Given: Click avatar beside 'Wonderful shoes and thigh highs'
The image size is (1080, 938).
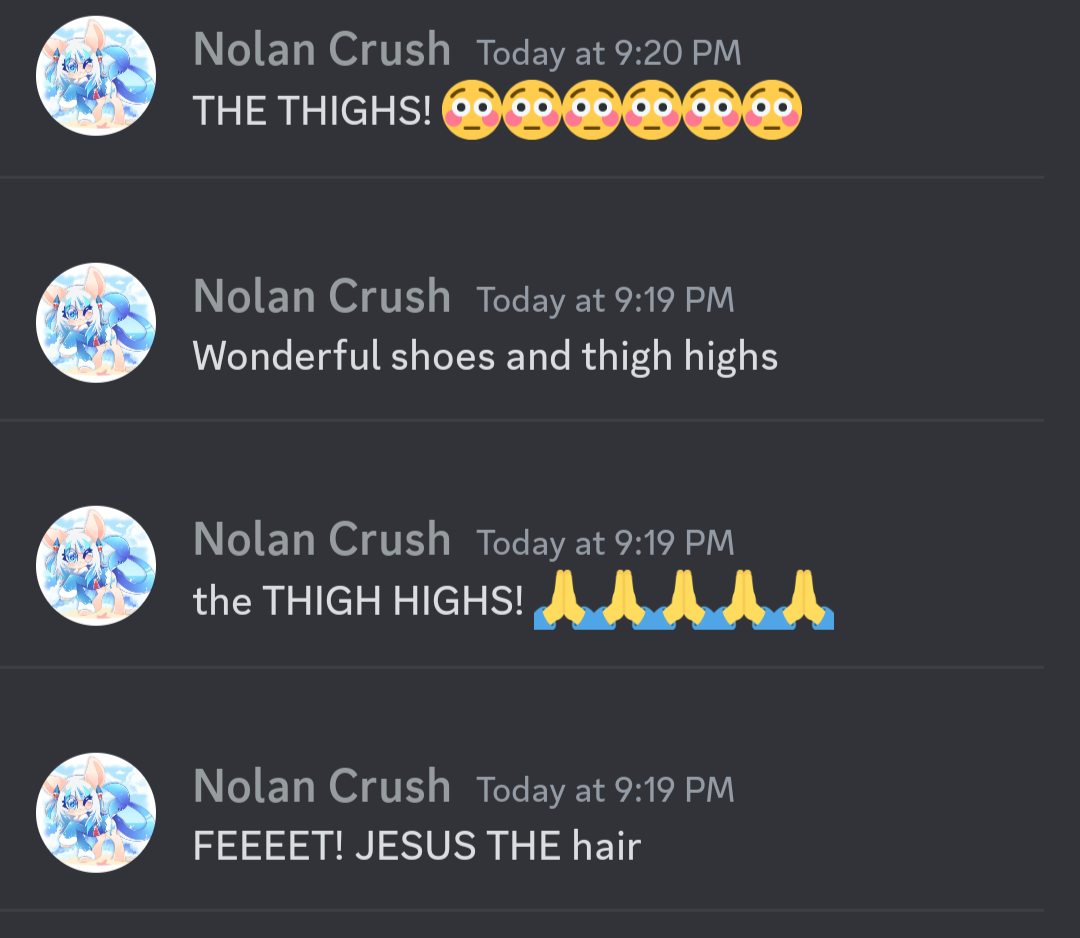Looking at the screenshot, I should click(x=96, y=322).
